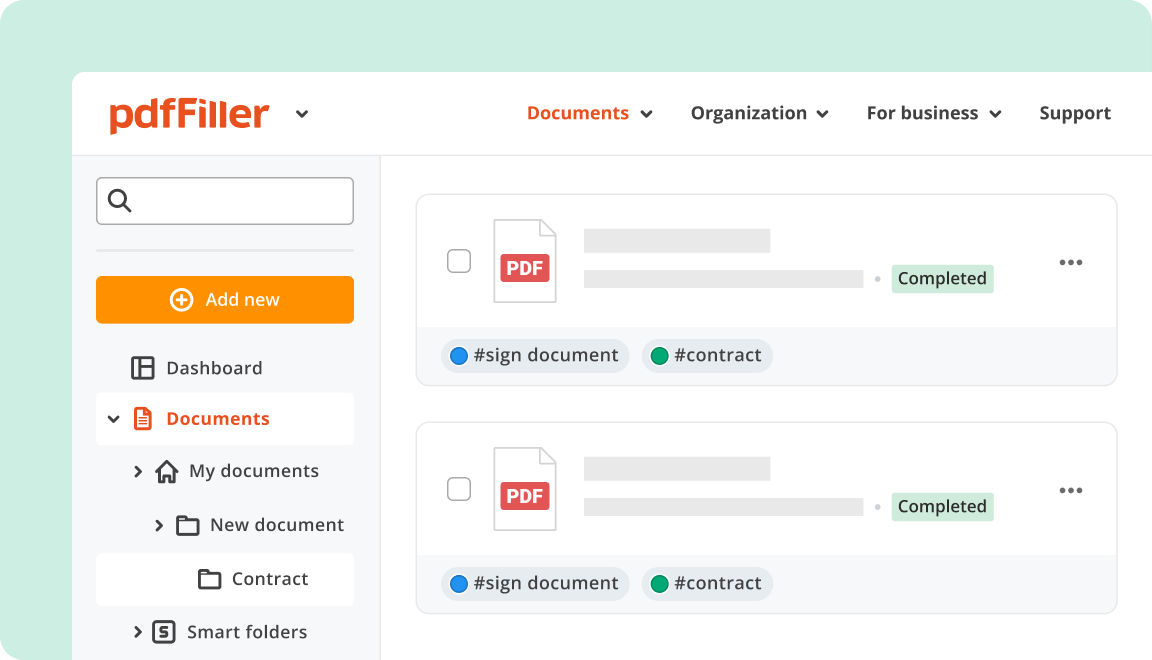This screenshot has height=660, width=1152.
Task: Check the first document's checkbox
Action: pos(459,260)
